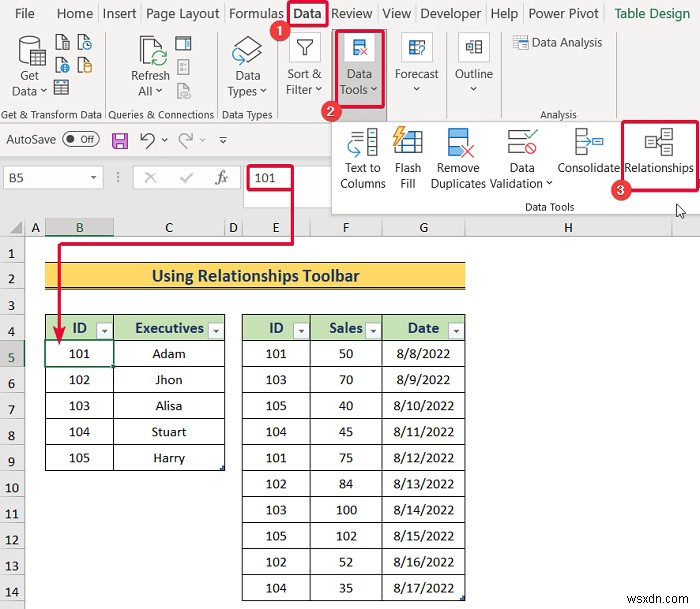
Task: Switch to the Table Design tab
Action: [x=652, y=14]
